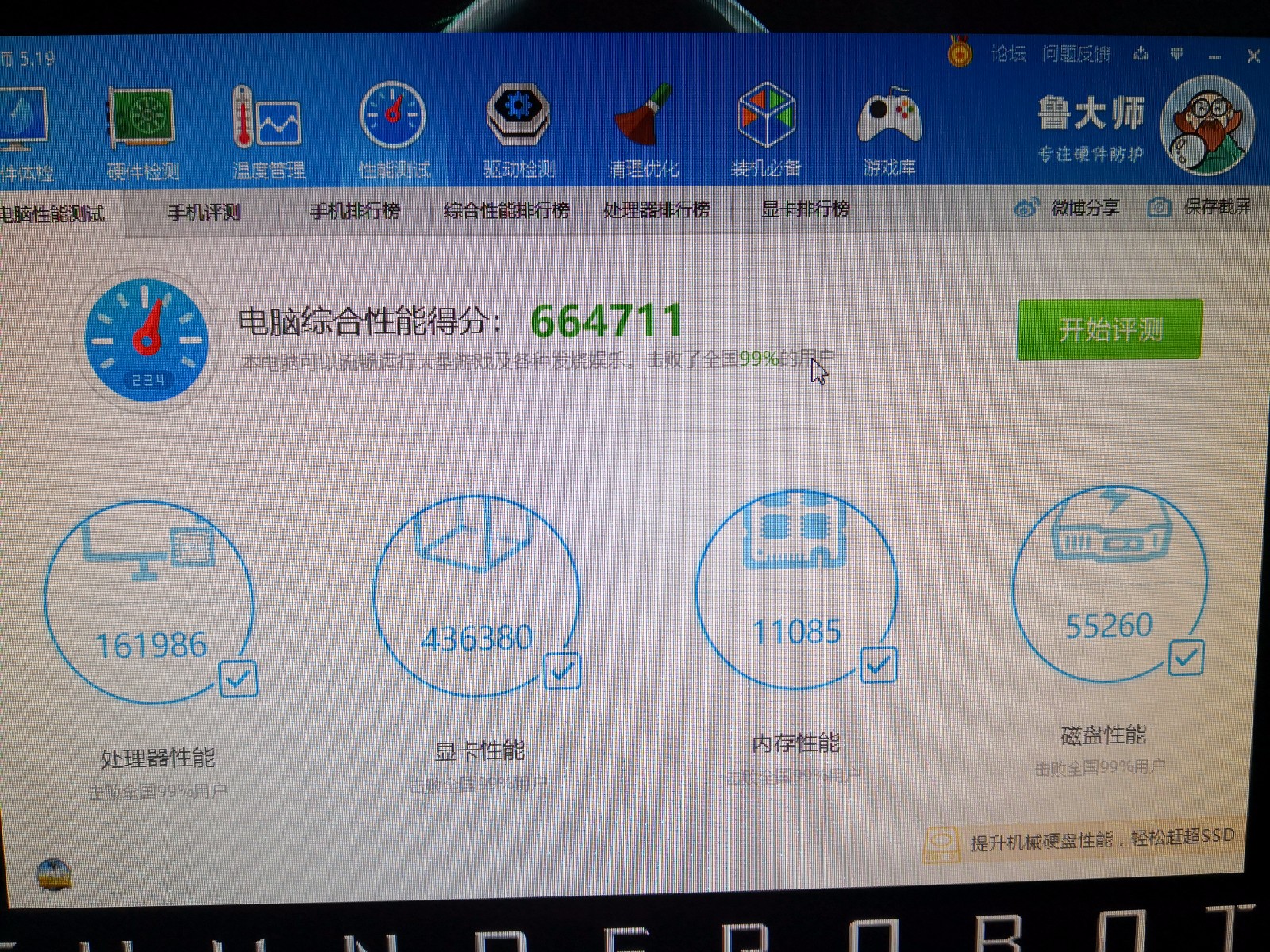Screen dimensions: 1270x952
Task: Click the green 开始评测 button
Action: pyautogui.click(x=1109, y=329)
